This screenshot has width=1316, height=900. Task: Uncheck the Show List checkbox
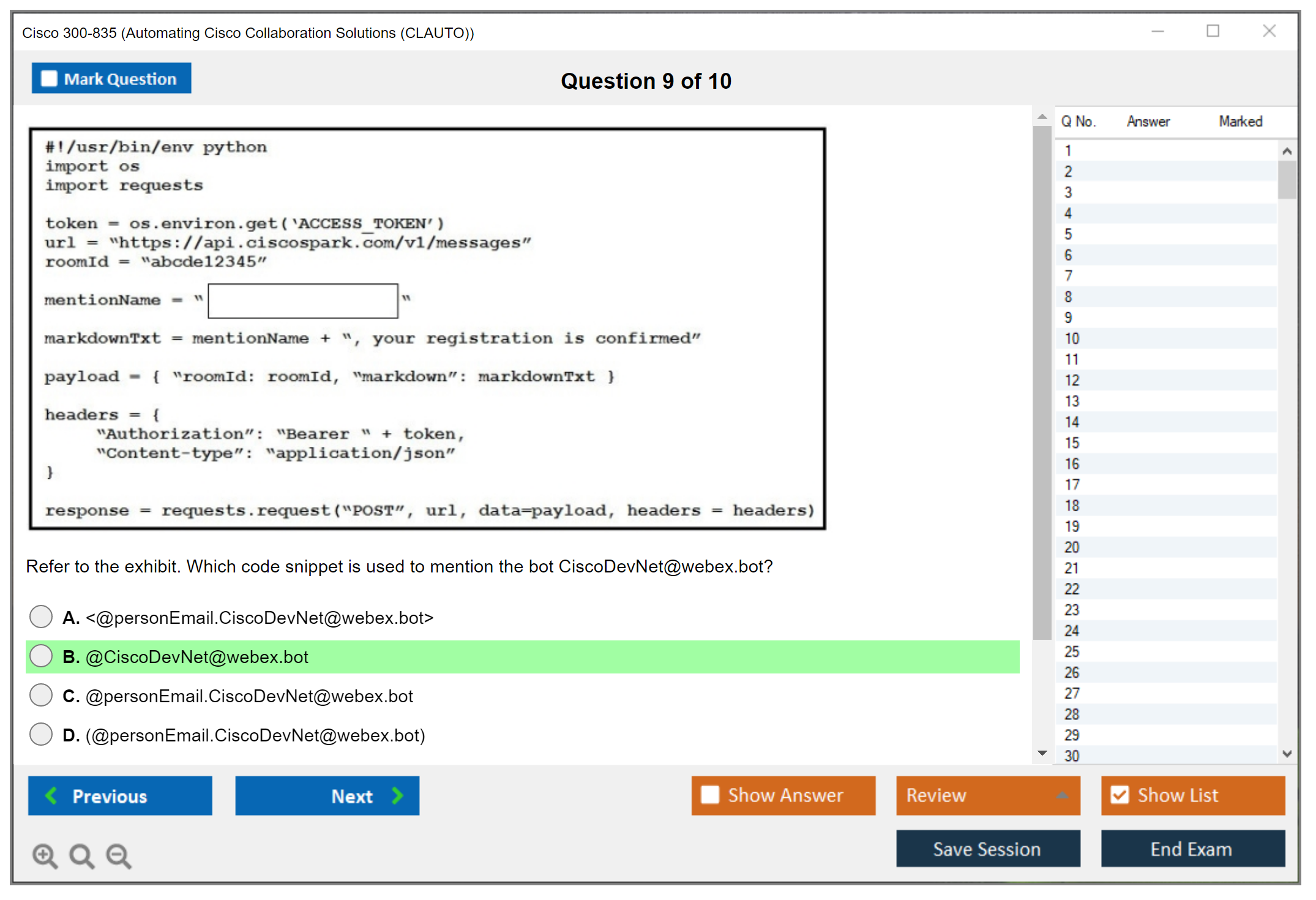click(1120, 795)
